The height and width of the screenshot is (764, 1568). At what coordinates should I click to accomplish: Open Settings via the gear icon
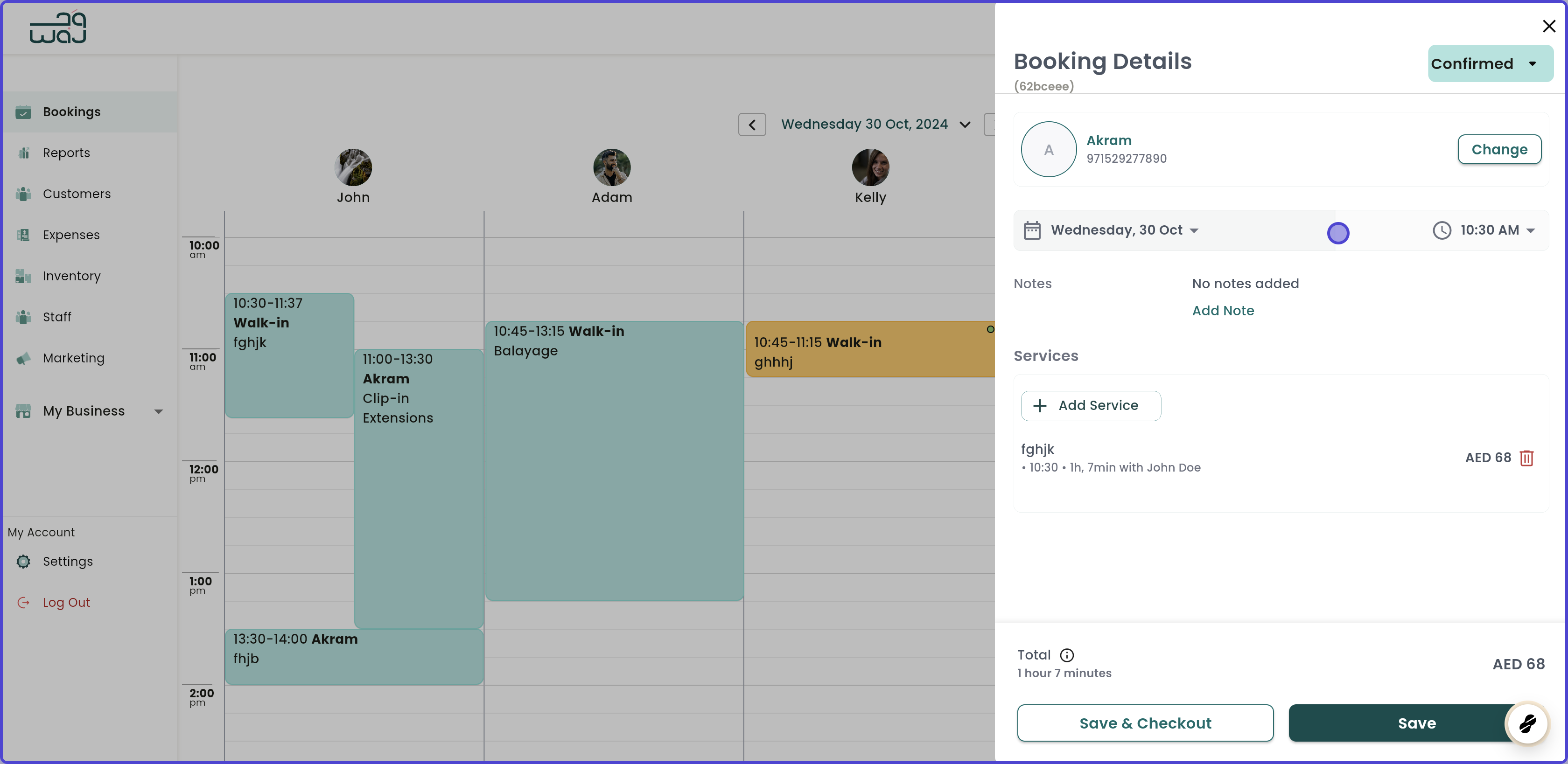(23, 562)
